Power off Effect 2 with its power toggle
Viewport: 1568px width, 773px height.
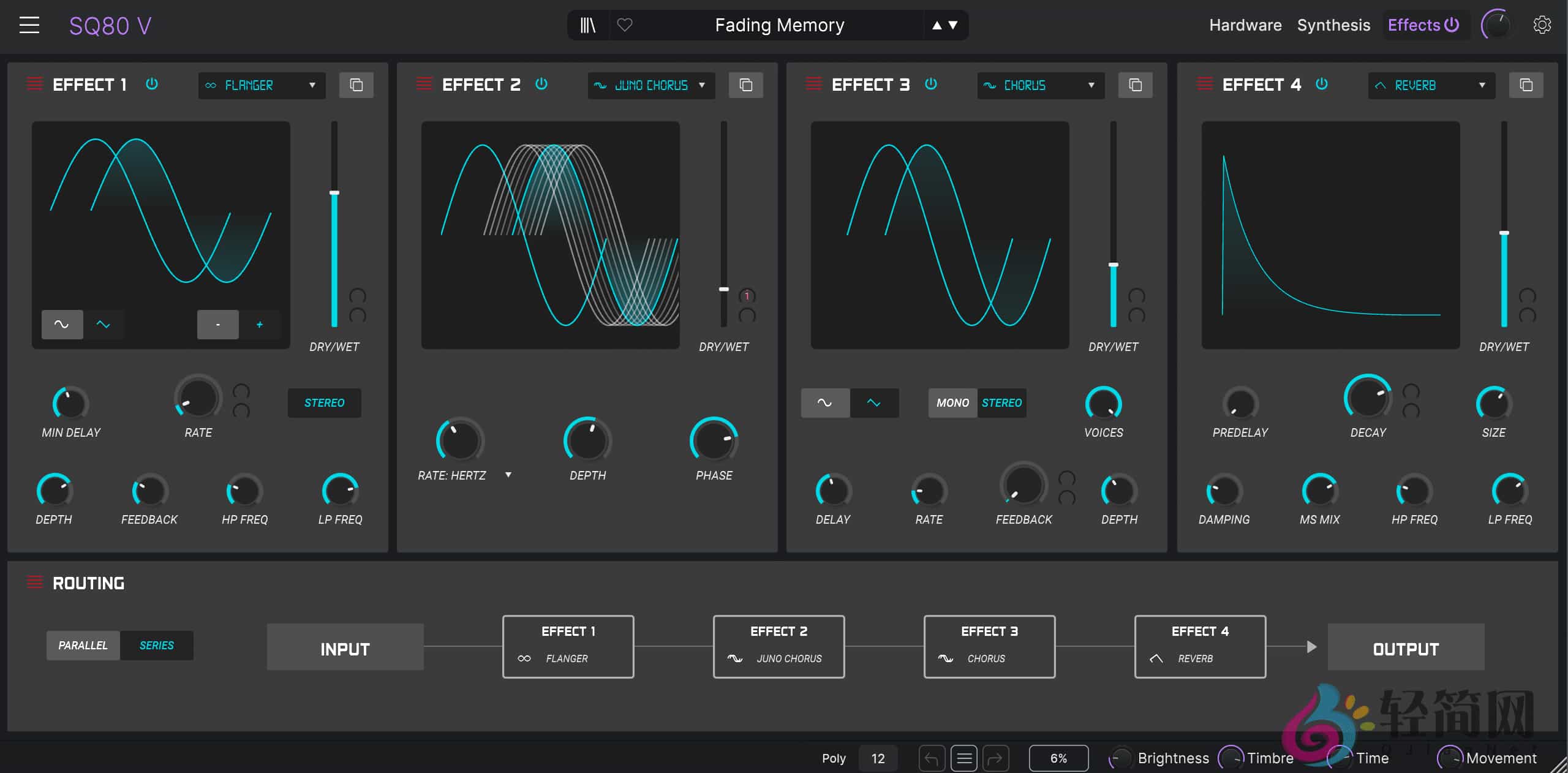541,85
